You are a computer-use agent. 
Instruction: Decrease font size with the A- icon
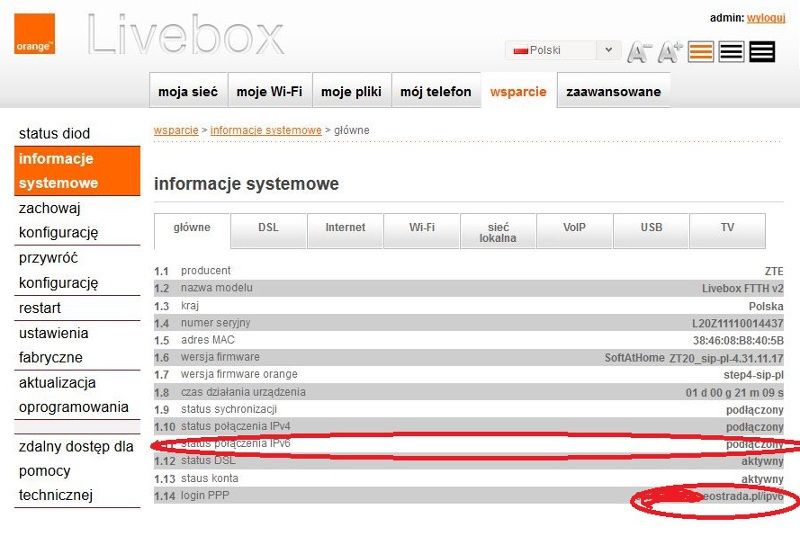tap(639, 52)
